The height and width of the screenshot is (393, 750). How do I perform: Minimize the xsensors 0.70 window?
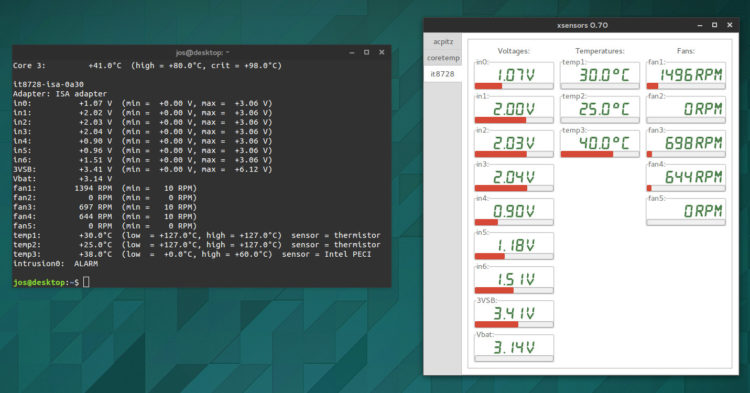(x=699, y=25)
